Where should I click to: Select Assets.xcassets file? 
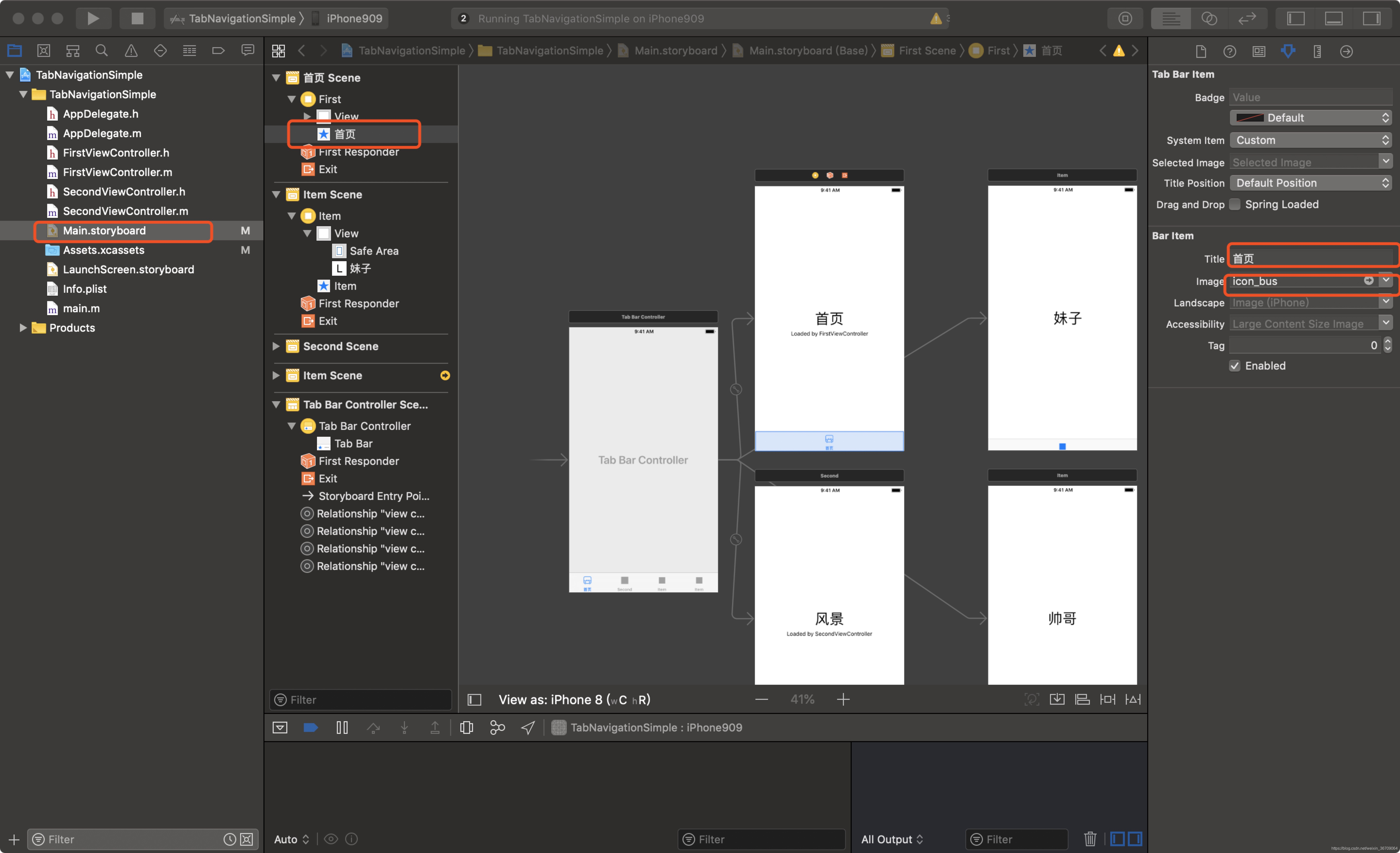[x=103, y=250]
